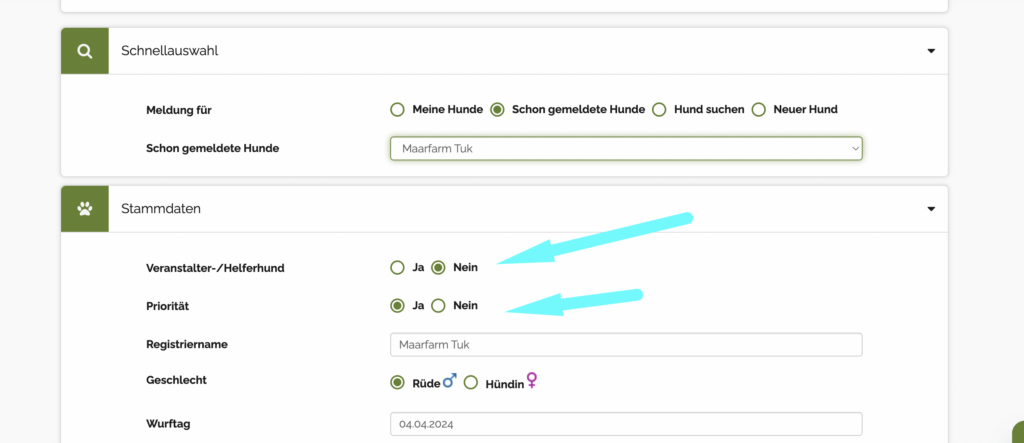Click the Wurftag date field
Image resolution: width=1024 pixels, height=443 pixels.
(626, 424)
